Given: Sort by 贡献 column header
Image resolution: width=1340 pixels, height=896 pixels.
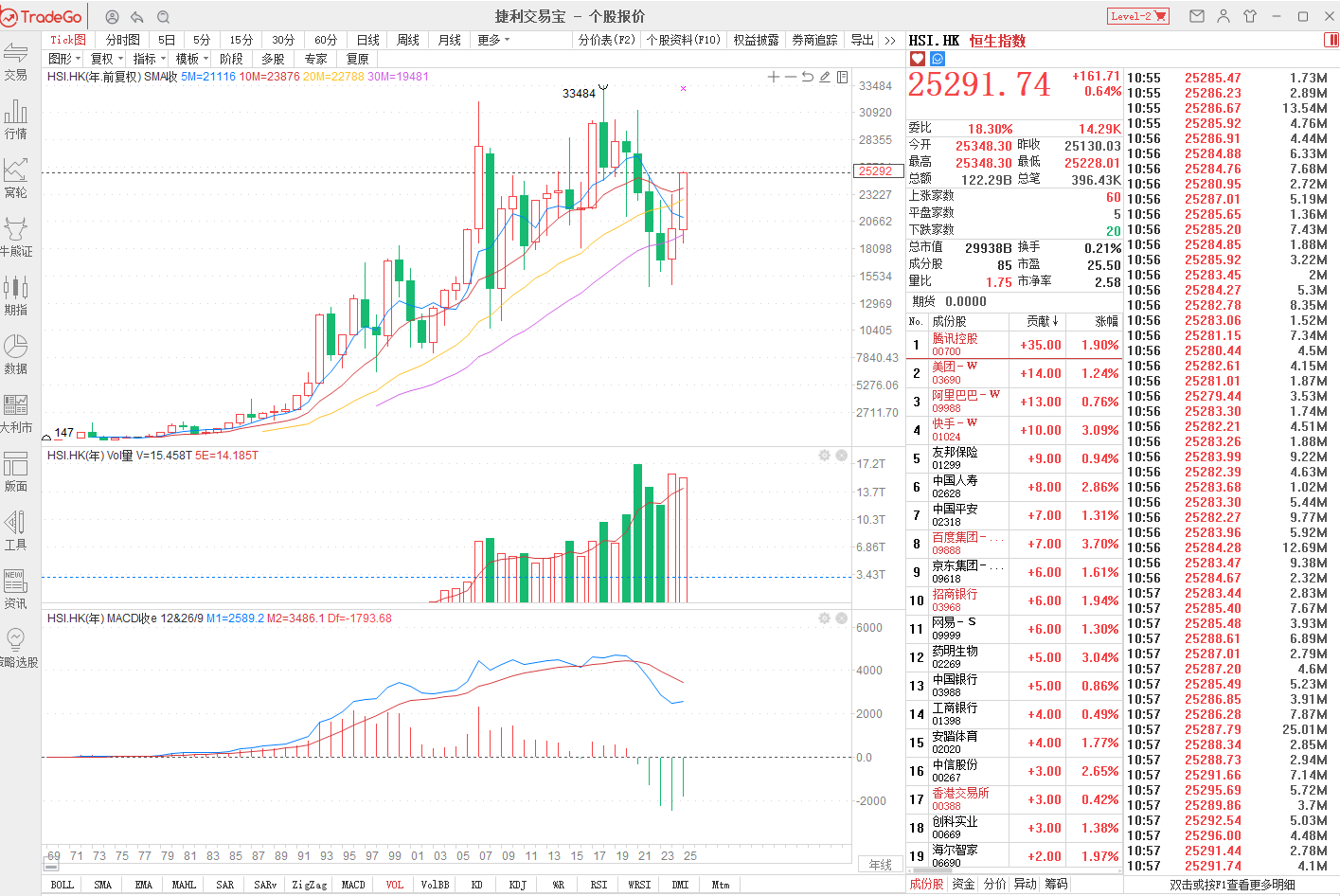Looking at the screenshot, I should (x=1043, y=321).
